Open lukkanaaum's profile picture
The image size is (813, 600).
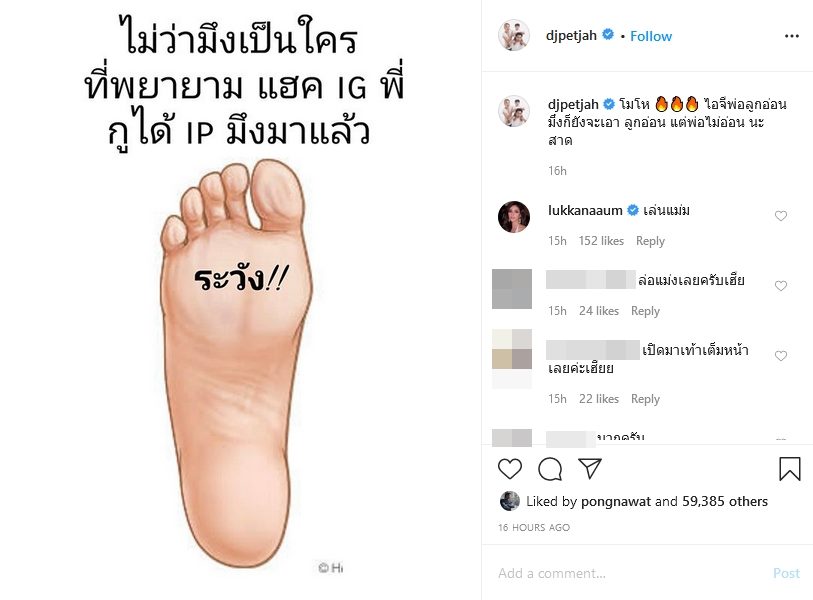coord(514,217)
